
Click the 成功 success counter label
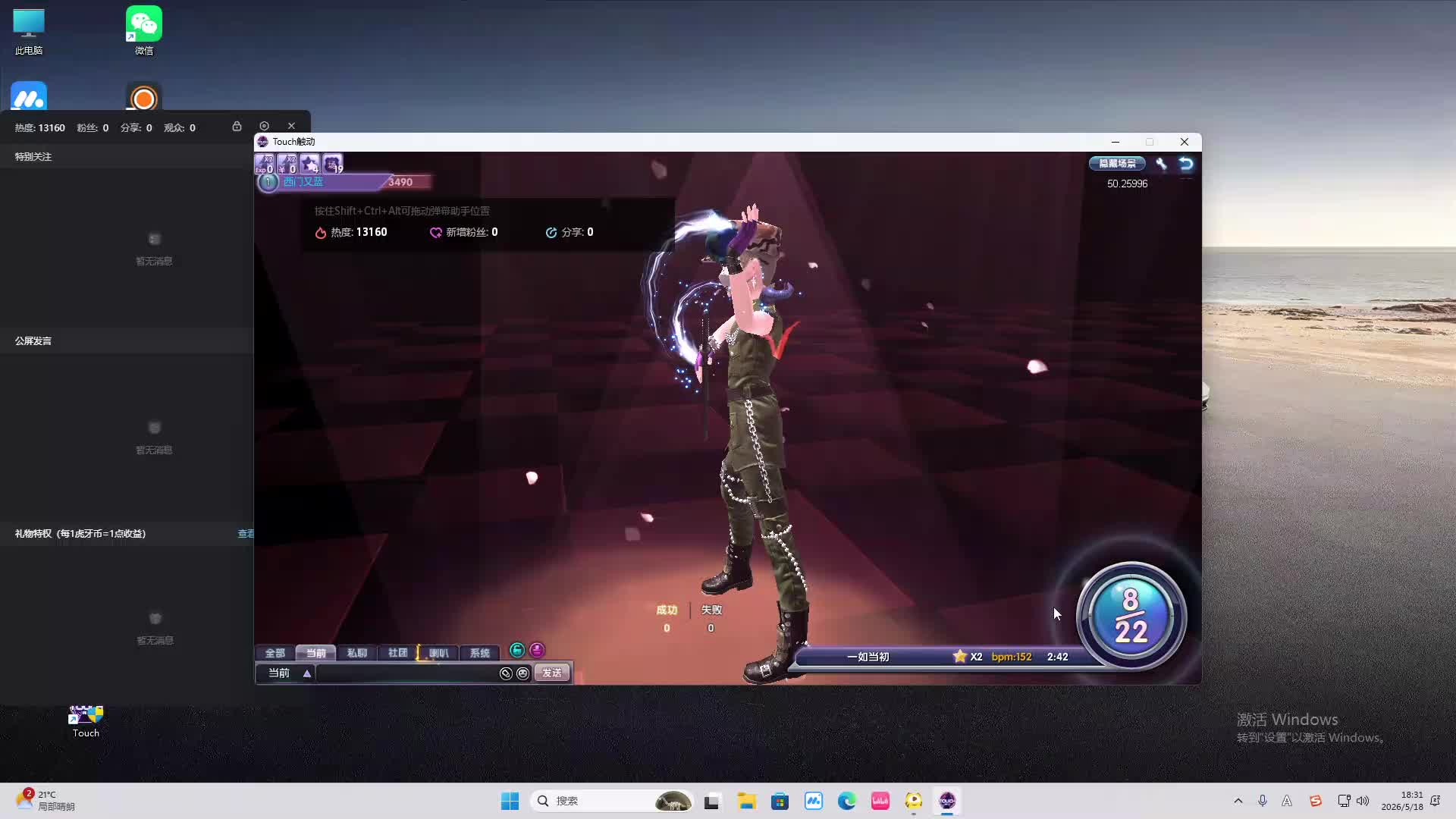pos(667,610)
